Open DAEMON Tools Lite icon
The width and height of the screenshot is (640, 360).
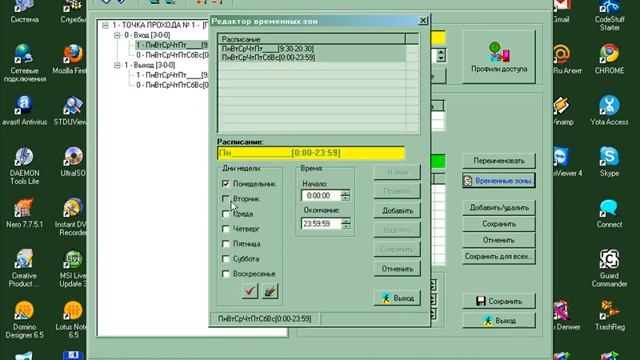(24, 166)
